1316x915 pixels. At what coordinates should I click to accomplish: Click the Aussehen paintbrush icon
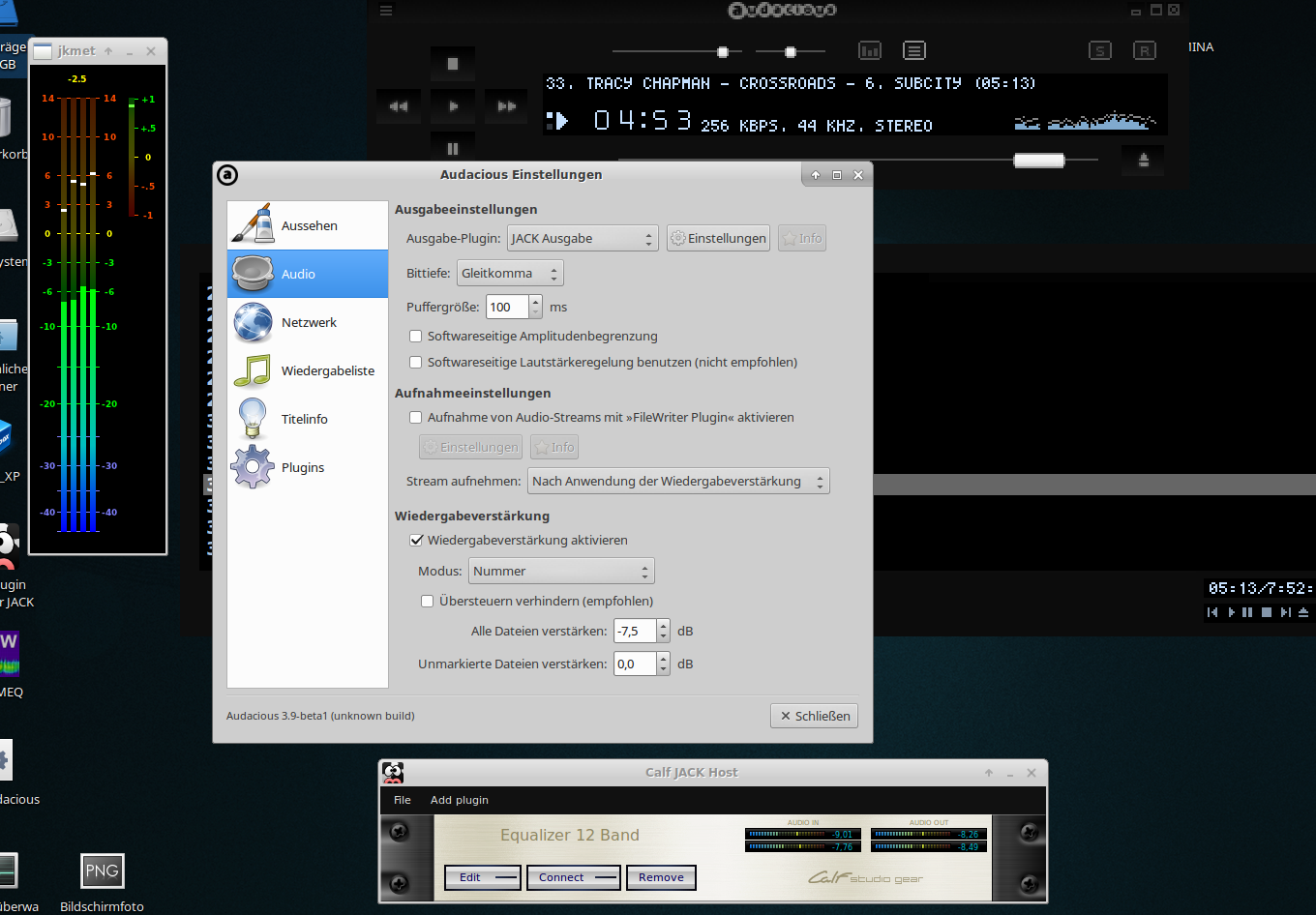click(x=253, y=224)
